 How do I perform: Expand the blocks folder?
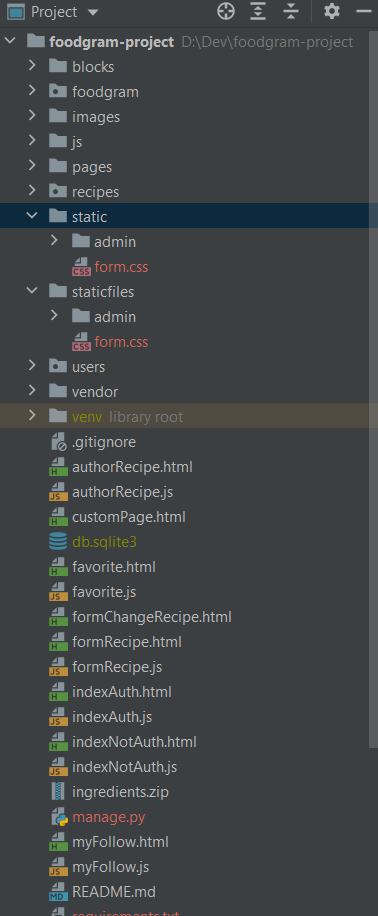[x=32, y=66]
